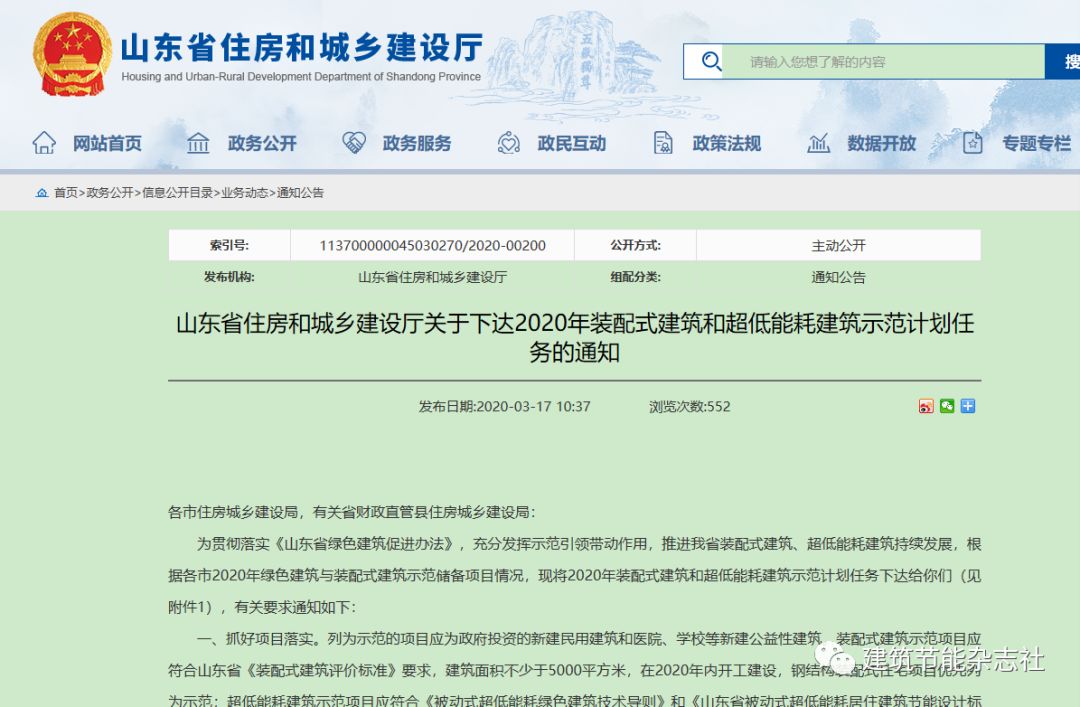
Task: Share the article via WeChat icon
Action: coord(947,406)
